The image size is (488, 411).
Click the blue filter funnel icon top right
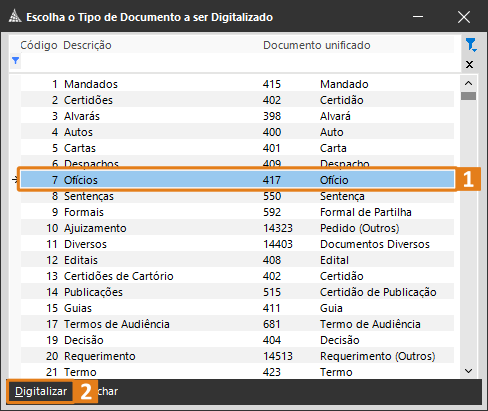[x=471, y=45]
